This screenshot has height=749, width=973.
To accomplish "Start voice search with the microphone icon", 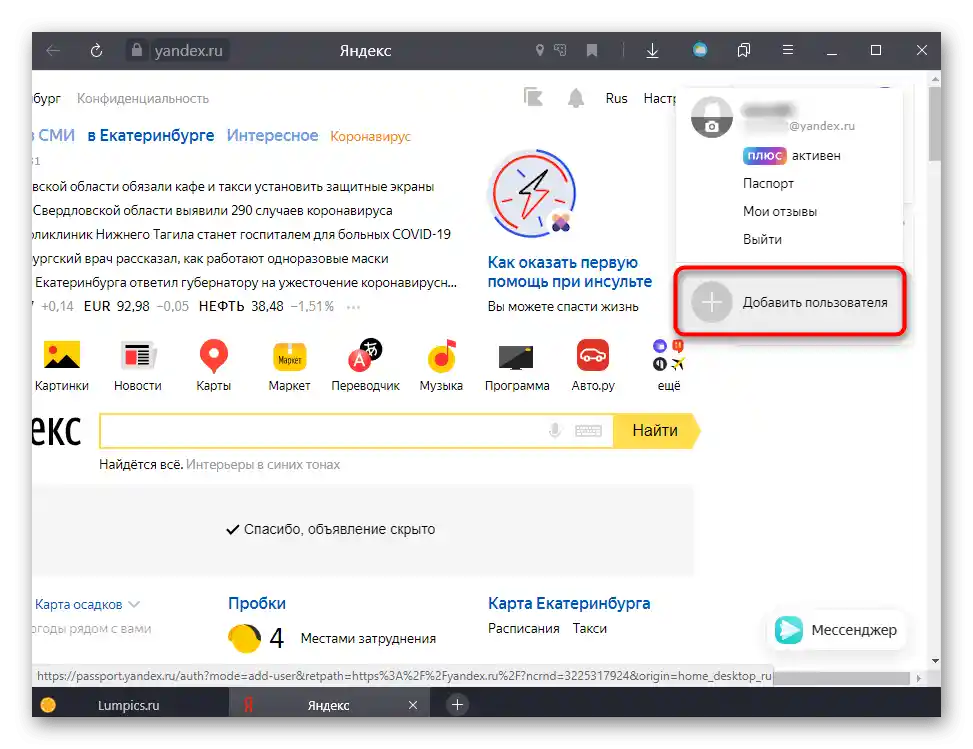I will pos(555,430).
